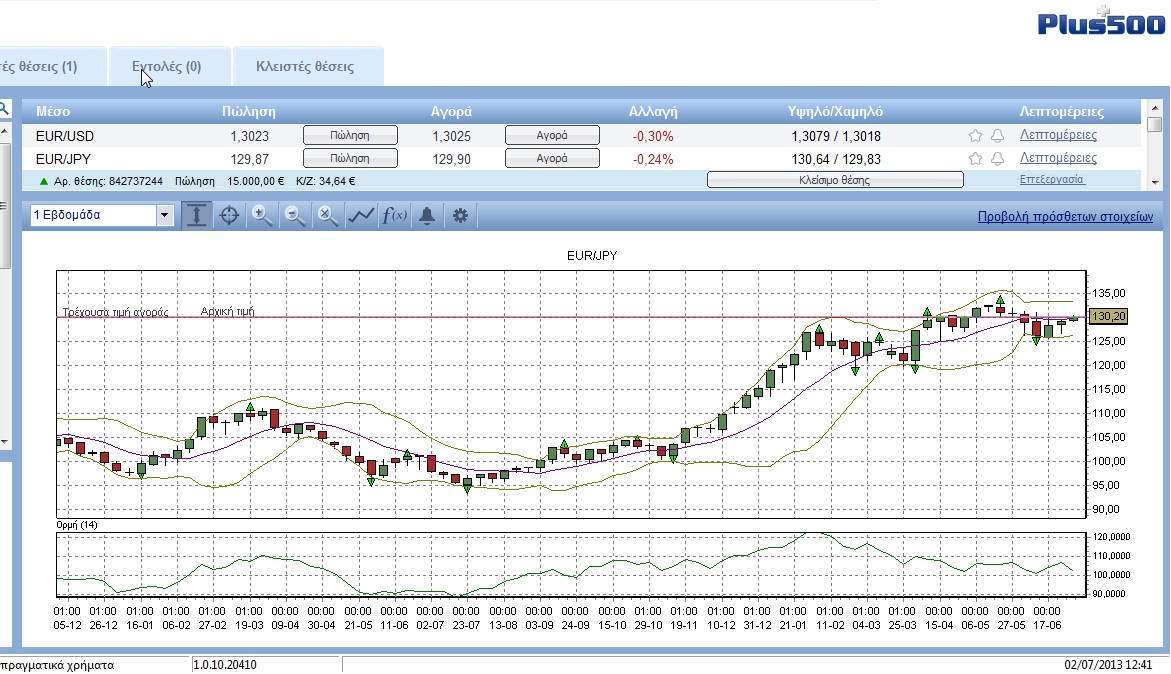Click Αγορά button for EUR/JPY

pyautogui.click(x=552, y=158)
